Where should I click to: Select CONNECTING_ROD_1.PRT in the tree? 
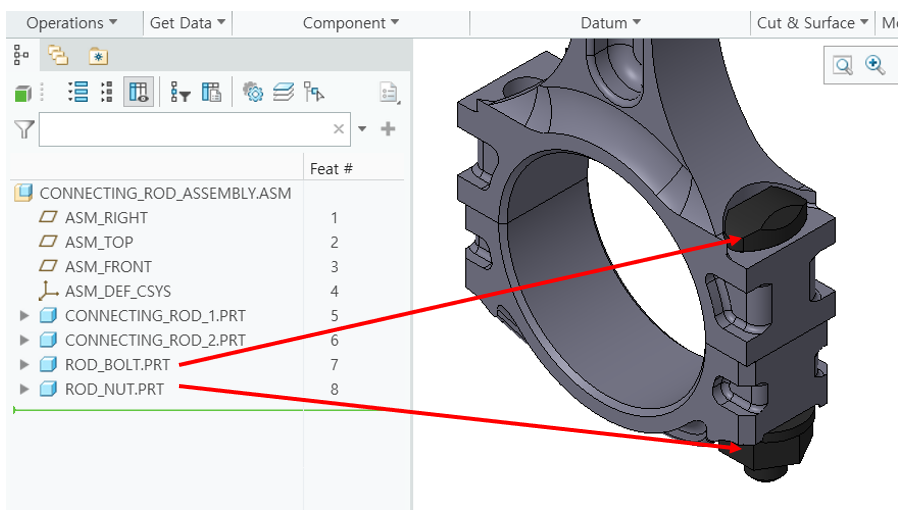tap(155, 316)
